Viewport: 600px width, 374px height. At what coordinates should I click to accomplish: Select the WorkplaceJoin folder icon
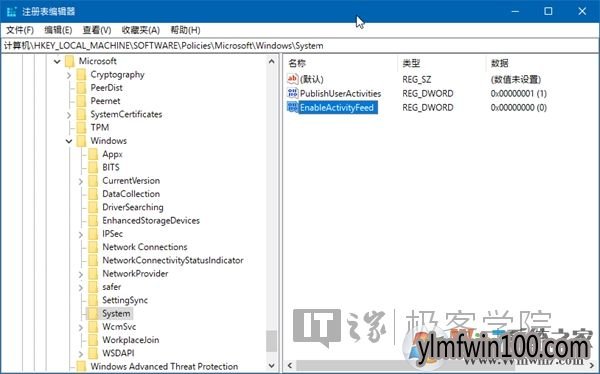[93, 340]
